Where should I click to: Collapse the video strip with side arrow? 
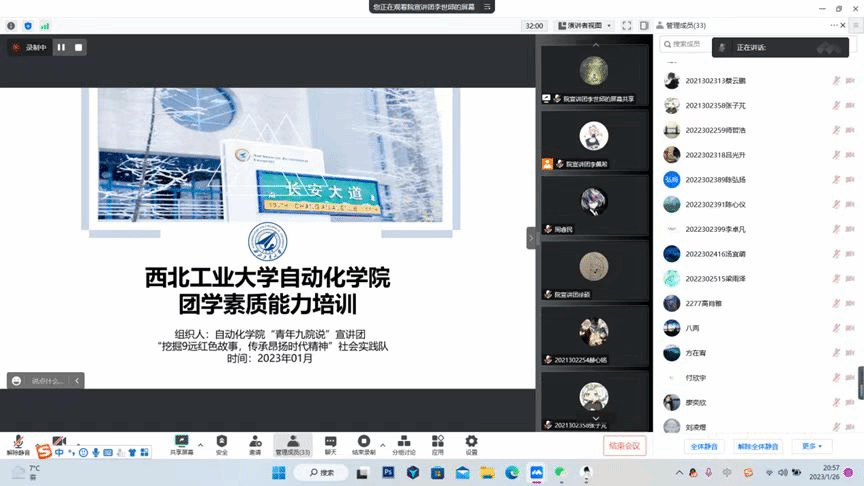coord(531,238)
